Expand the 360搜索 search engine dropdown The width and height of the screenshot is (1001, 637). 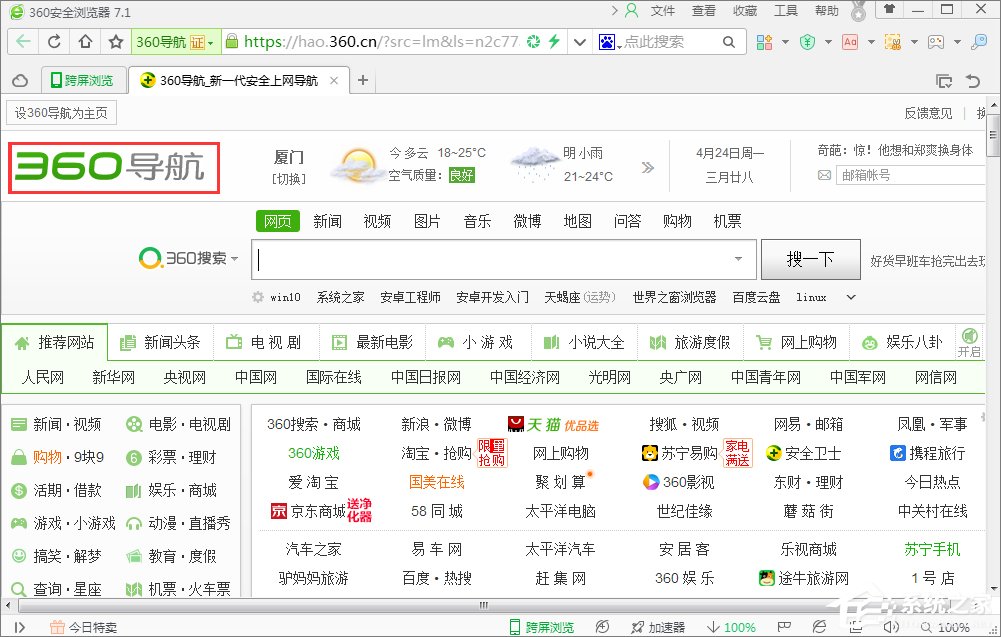pos(235,259)
